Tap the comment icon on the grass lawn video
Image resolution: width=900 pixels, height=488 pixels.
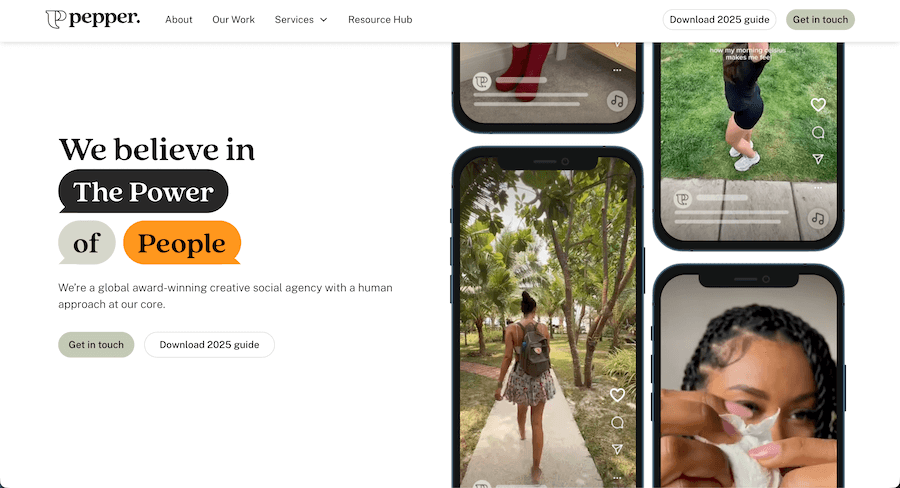tap(818, 133)
